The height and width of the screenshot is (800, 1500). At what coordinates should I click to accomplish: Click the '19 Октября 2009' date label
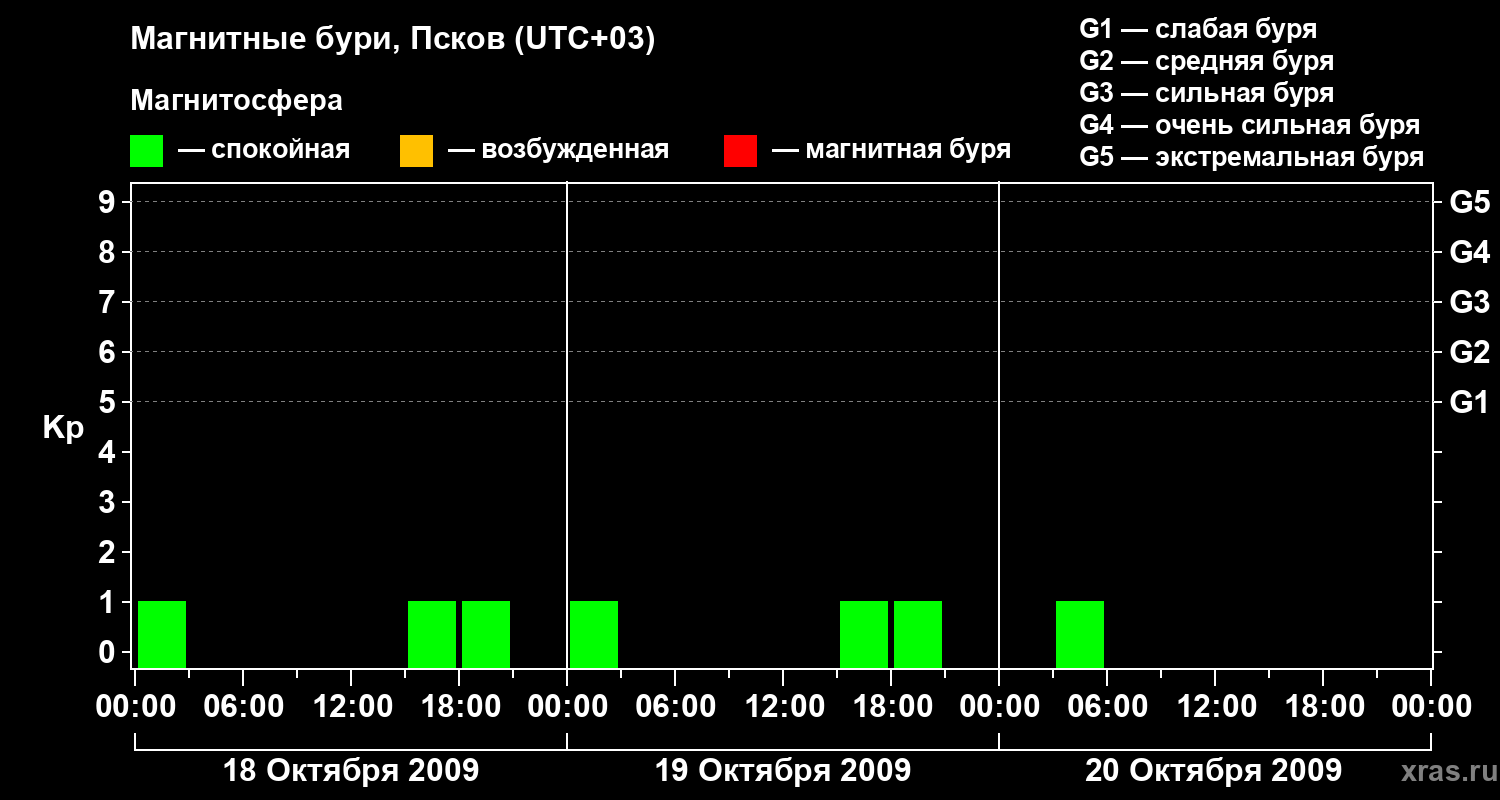[783, 771]
